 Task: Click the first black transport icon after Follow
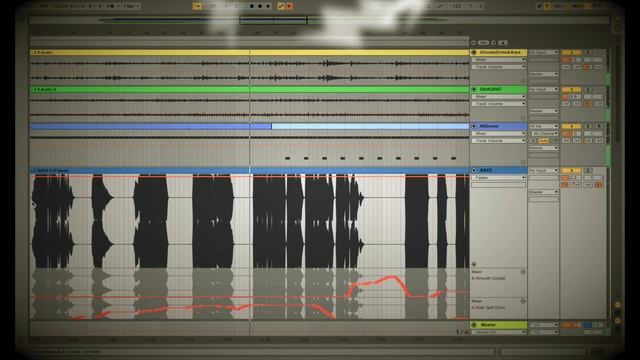pos(252,6)
